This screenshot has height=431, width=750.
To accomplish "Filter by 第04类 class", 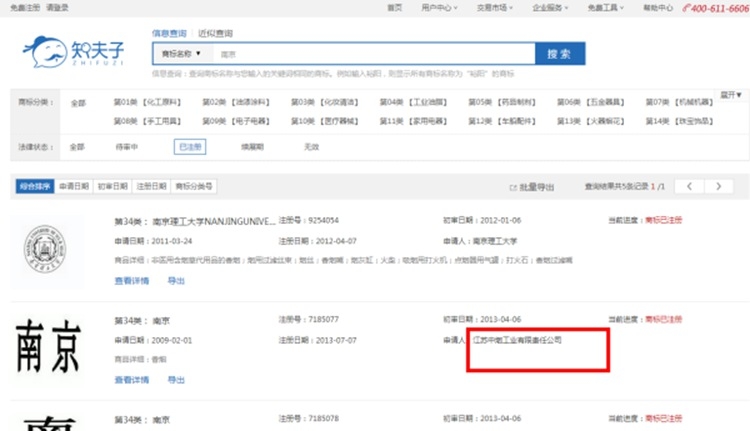I will [x=413, y=102].
